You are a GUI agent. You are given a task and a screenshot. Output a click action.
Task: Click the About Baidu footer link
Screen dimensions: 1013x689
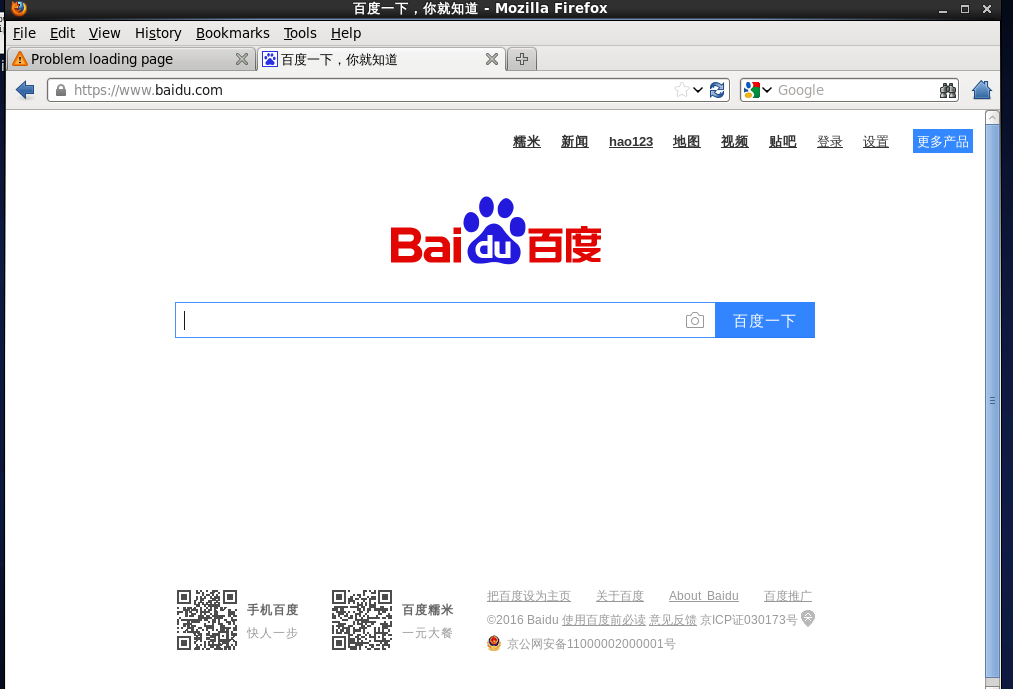[703, 596]
